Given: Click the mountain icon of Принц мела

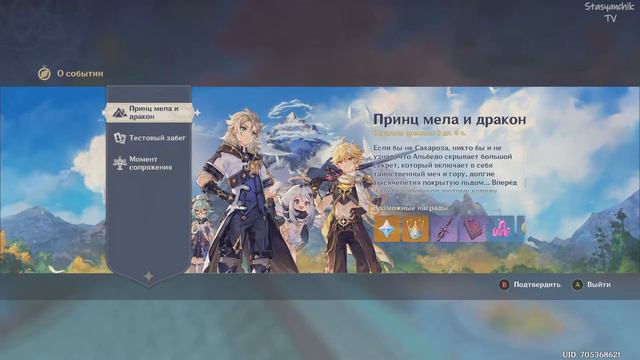Looking at the screenshot, I should (x=119, y=113).
